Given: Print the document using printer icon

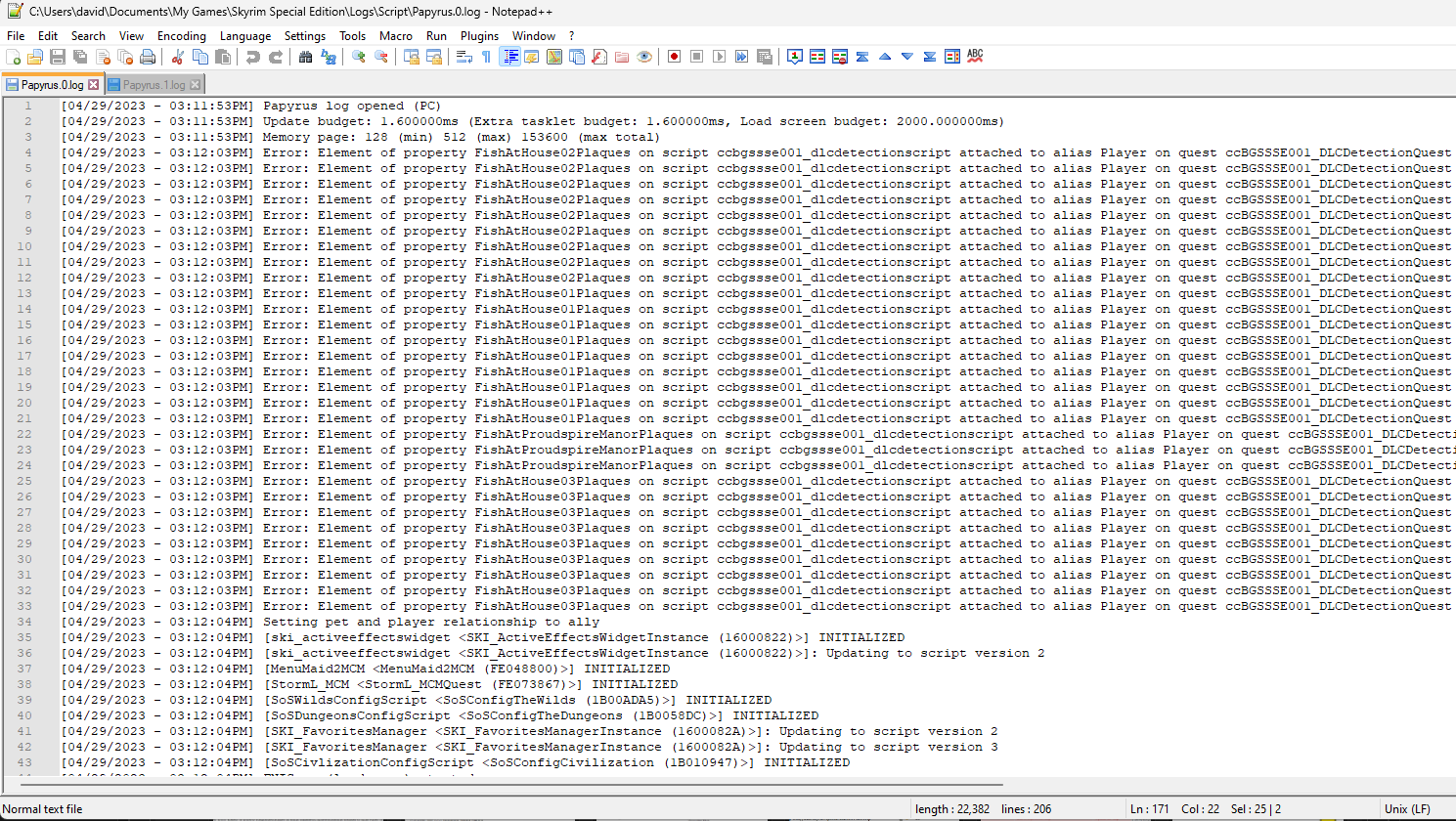Looking at the screenshot, I should coord(148,57).
